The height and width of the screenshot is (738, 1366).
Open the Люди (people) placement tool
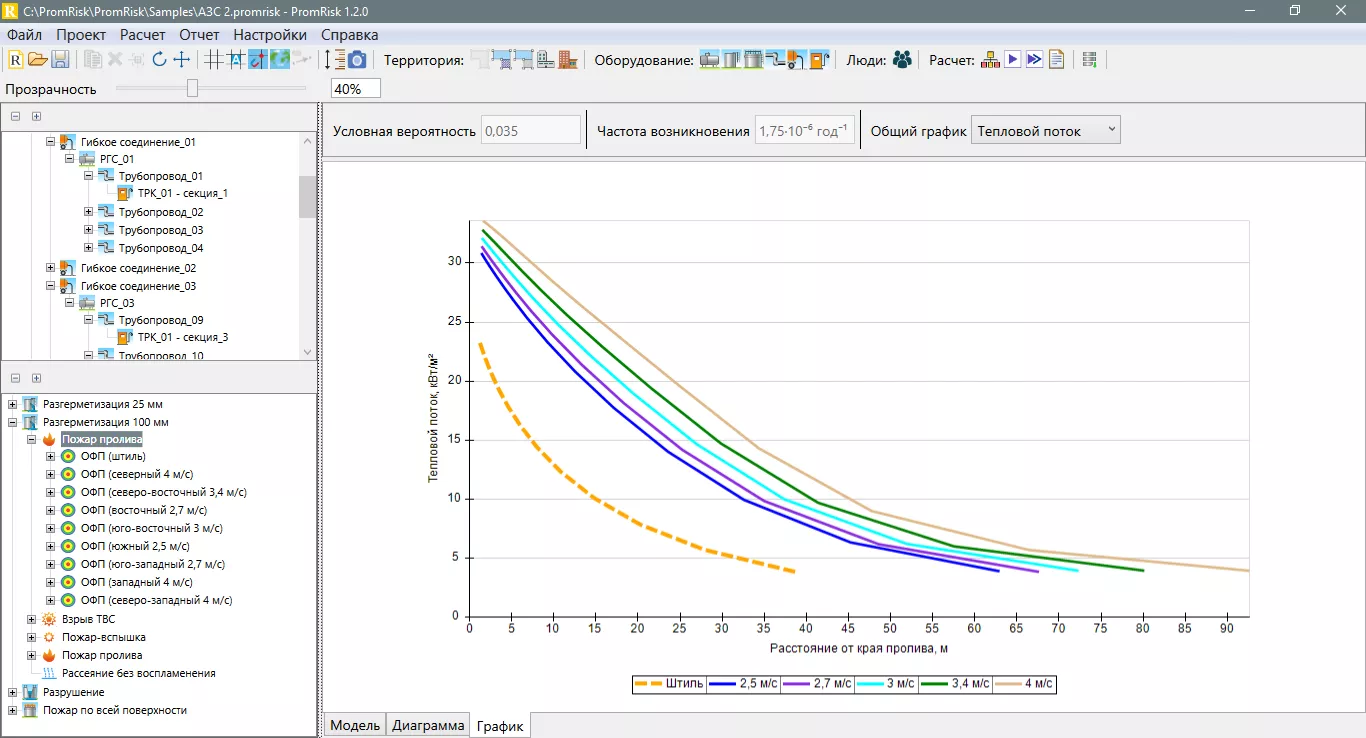(901, 59)
